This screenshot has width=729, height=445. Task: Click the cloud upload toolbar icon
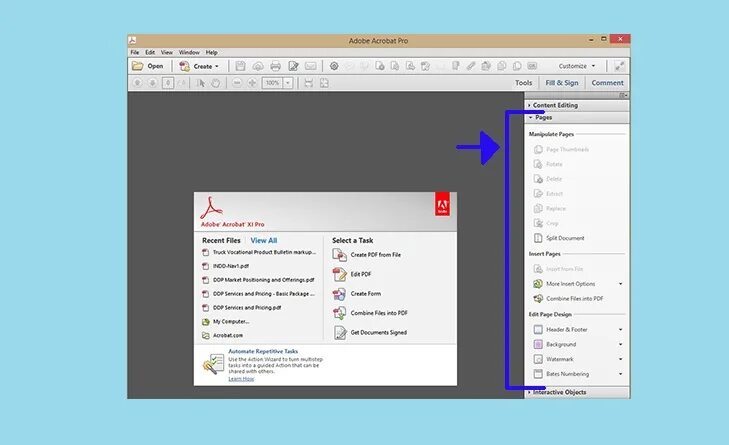click(258, 66)
